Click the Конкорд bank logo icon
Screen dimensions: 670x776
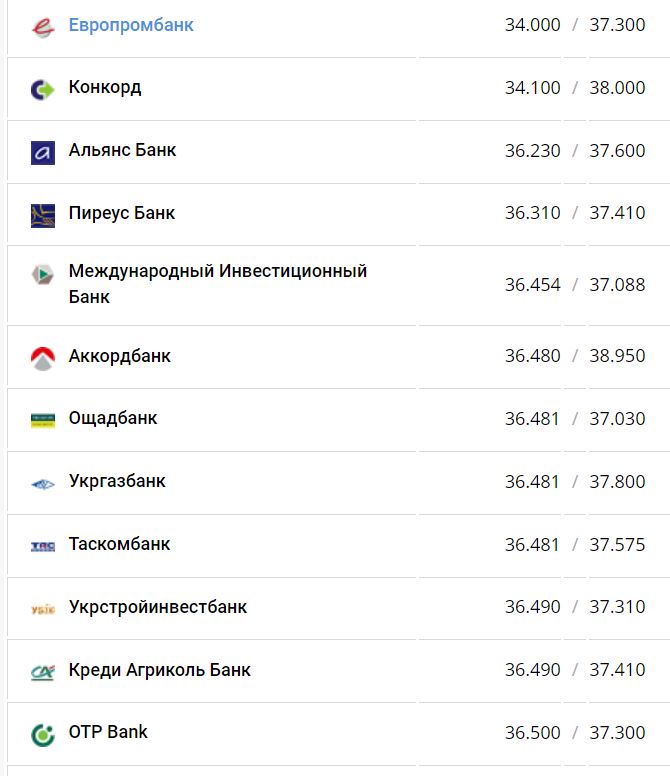[x=42, y=90]
